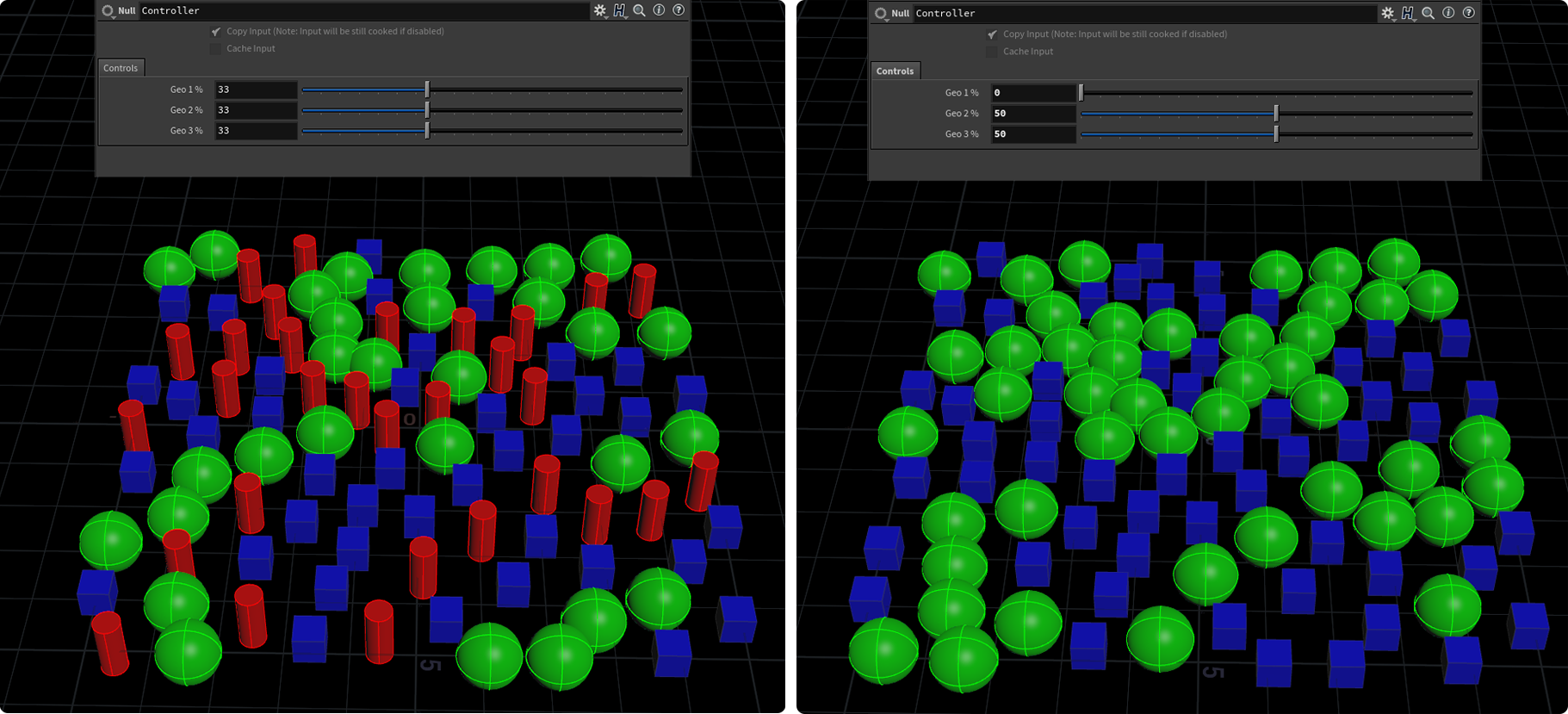The height and width of the screenshot is (714, 1568).
Task: Click the Geo 3 % label in left panel
Action: pos(186,131)
